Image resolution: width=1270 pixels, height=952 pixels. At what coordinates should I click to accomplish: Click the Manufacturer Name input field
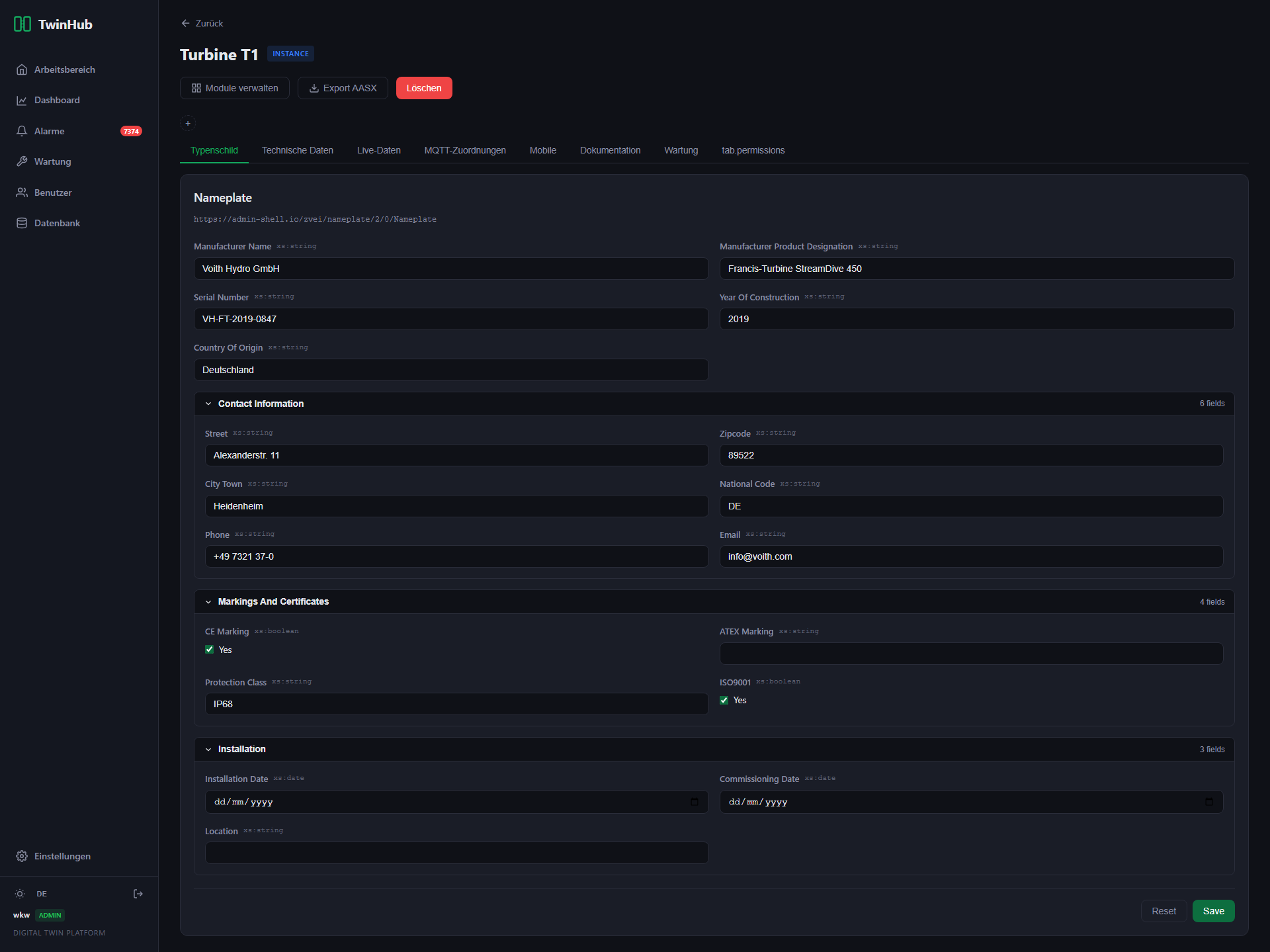pos(451,269)
